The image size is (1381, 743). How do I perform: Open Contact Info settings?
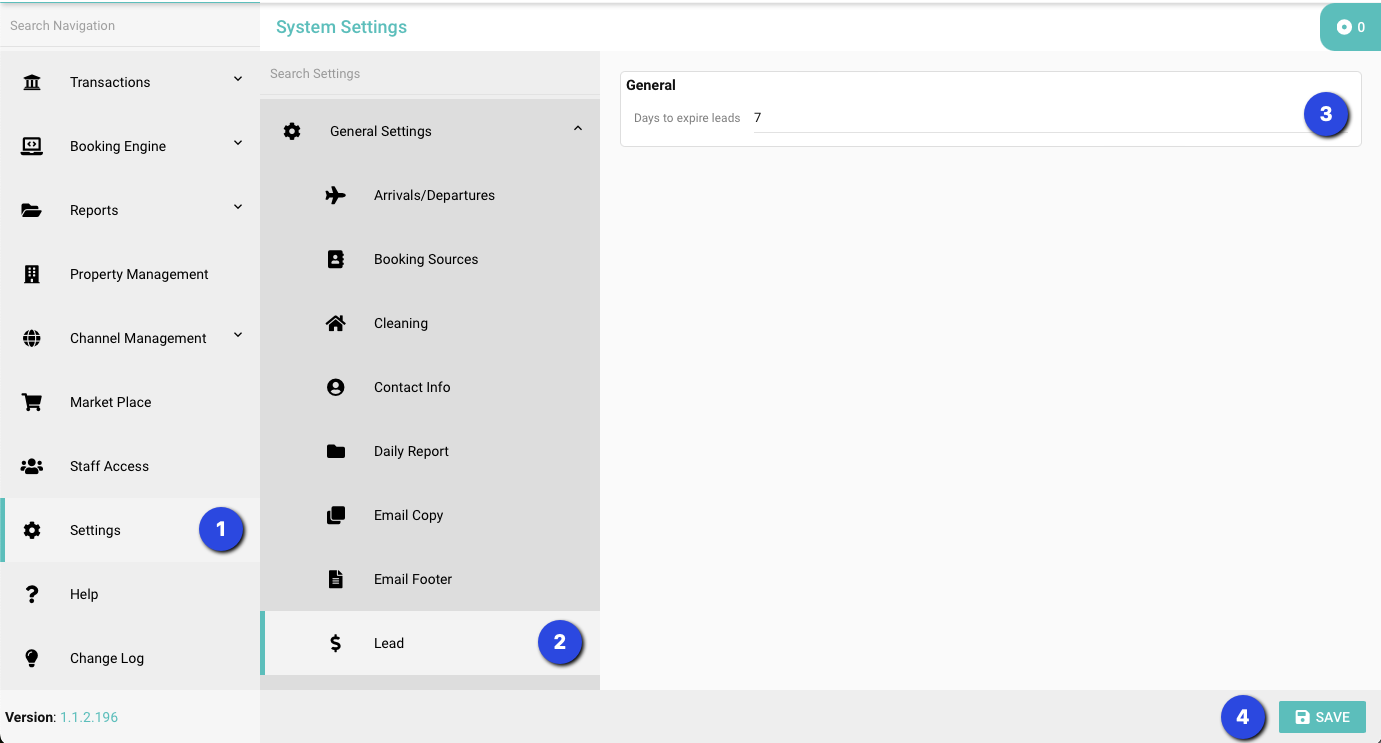tap(412, 387)
